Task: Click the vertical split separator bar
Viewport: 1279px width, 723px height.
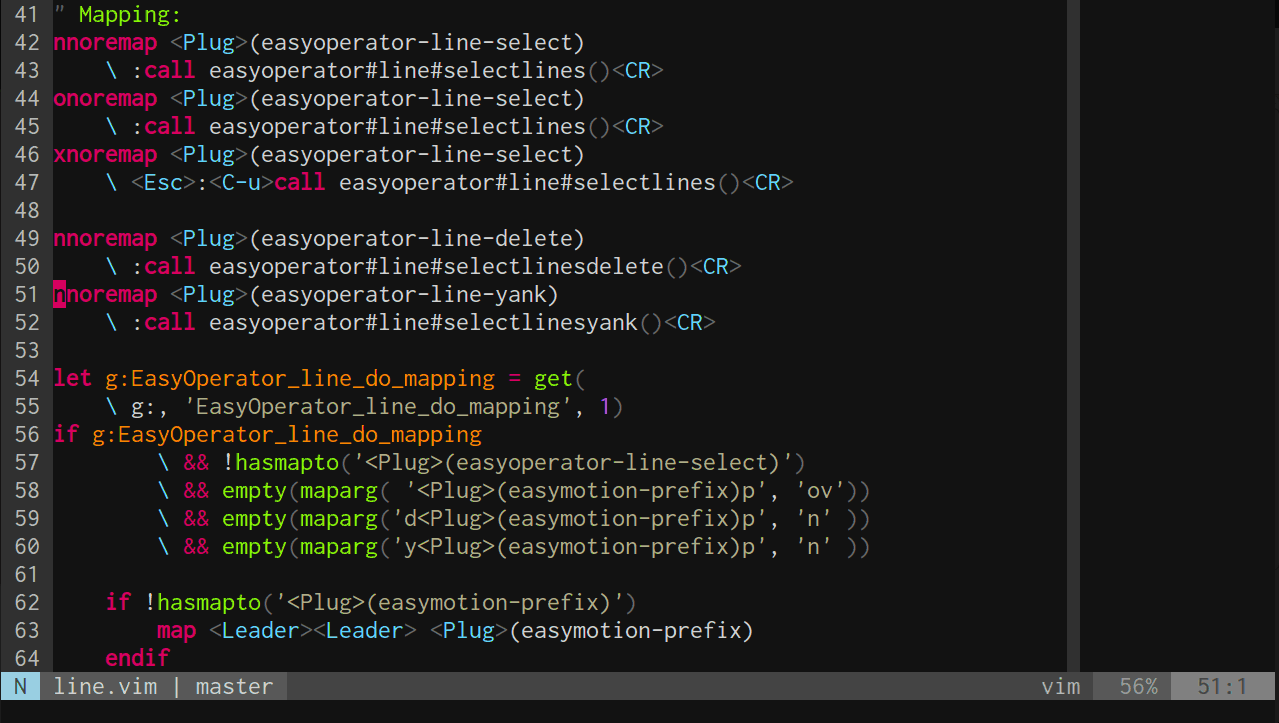Action: [x=1073, y=336]
